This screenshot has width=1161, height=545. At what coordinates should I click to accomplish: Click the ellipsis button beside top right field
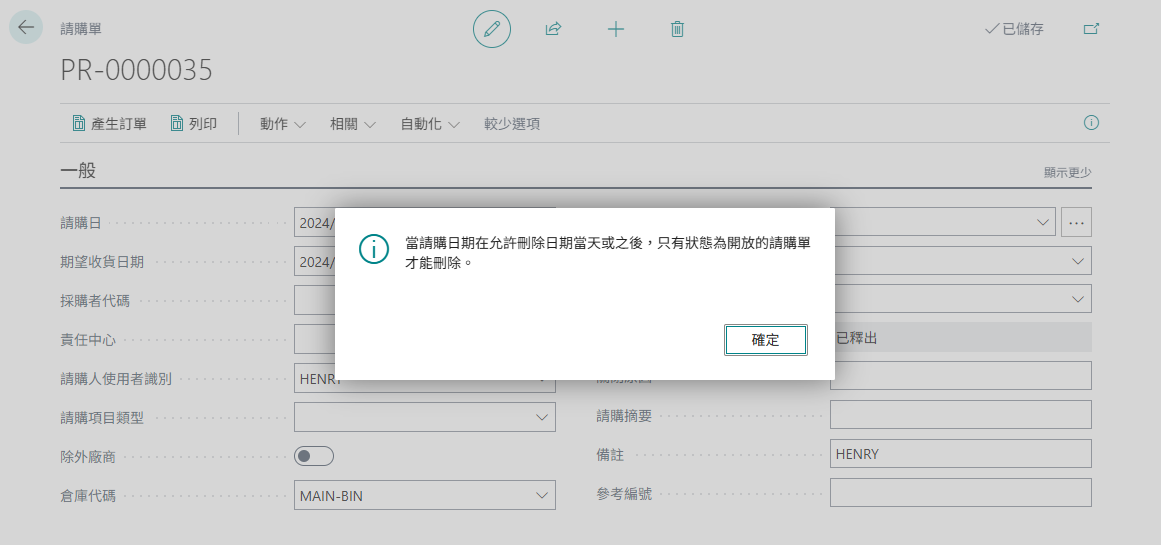1077,222
